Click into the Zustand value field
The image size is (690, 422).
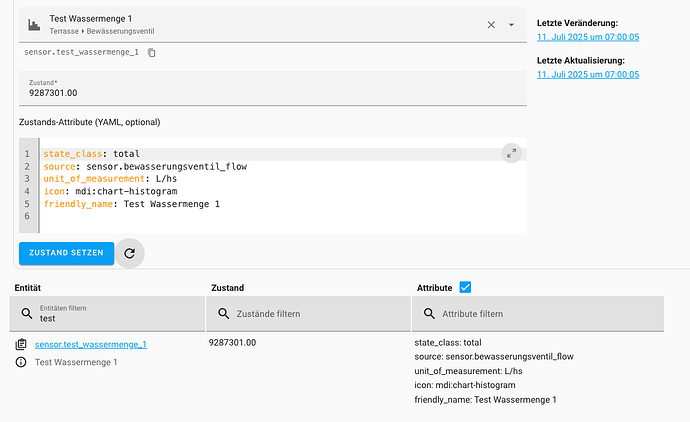click(270, 92)
